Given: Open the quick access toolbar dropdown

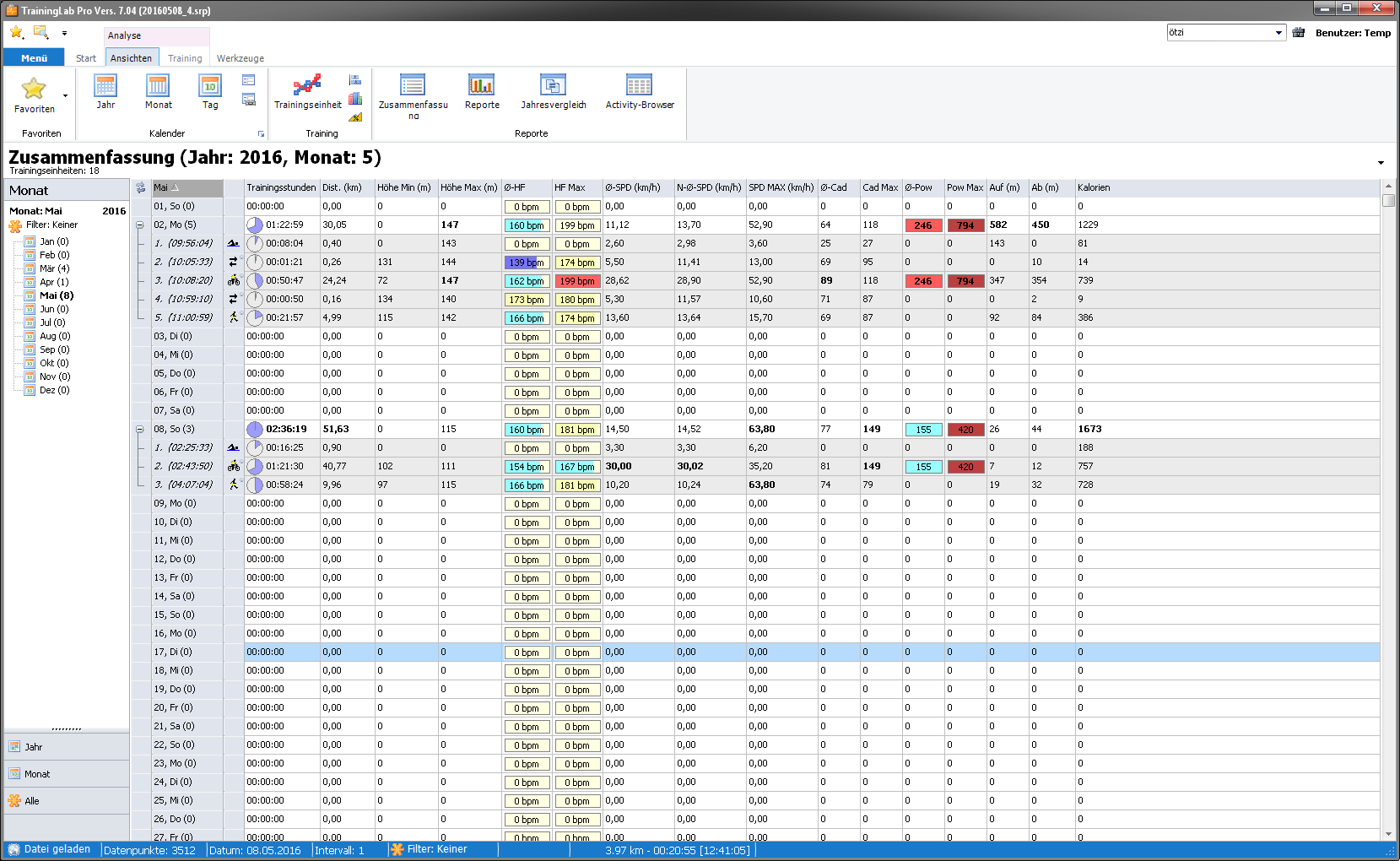Looking at the screenshot, I should click(64, 34).
